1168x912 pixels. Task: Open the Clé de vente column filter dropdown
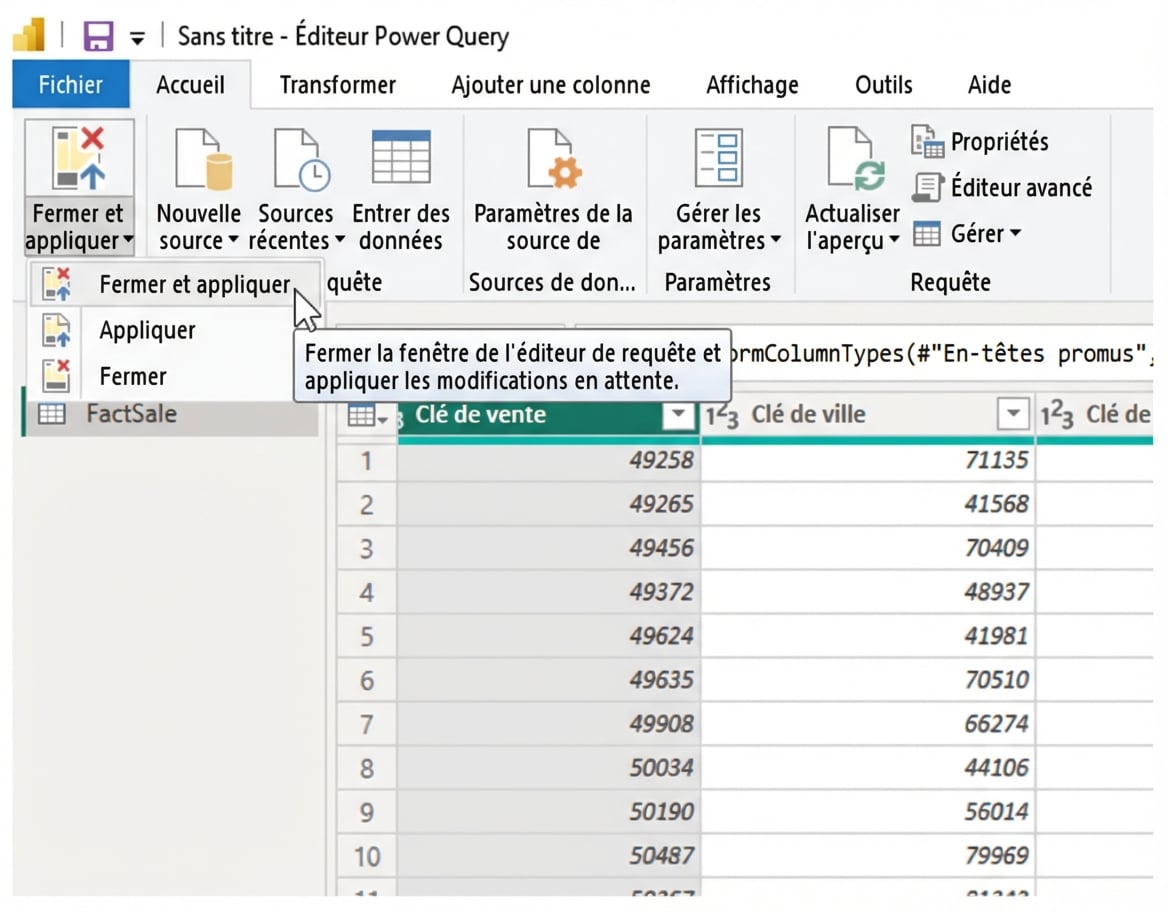(679, 415)
